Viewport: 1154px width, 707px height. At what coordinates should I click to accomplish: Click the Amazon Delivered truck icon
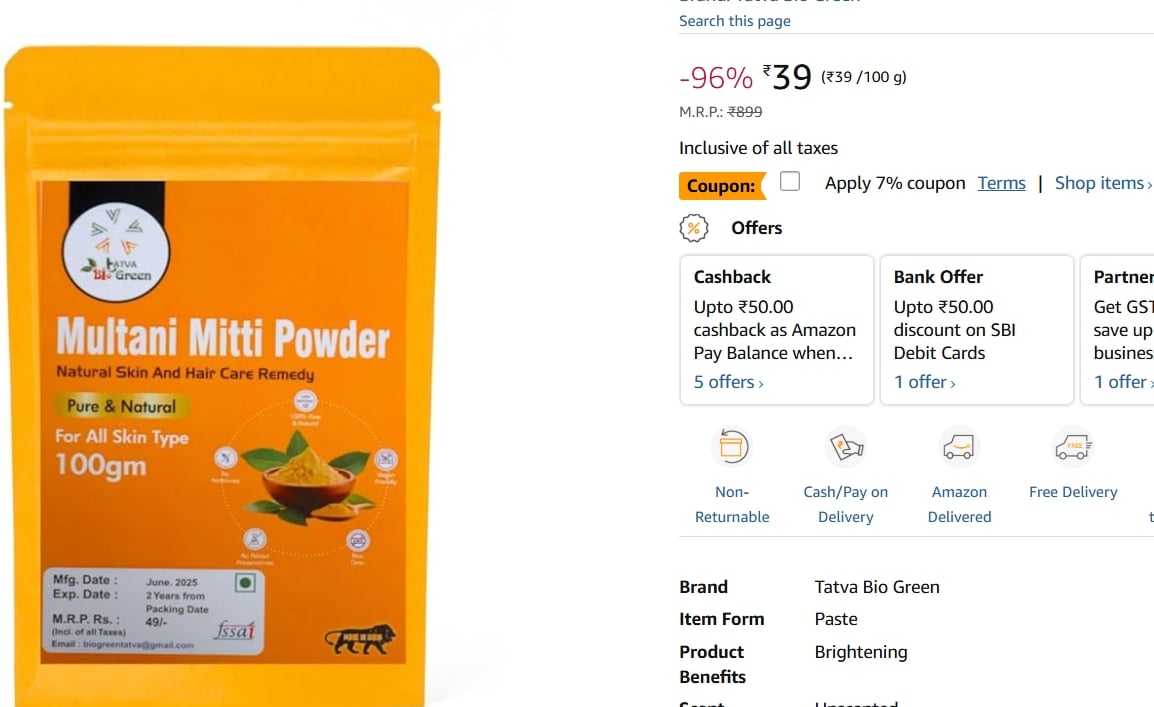[x=959, y=446]
